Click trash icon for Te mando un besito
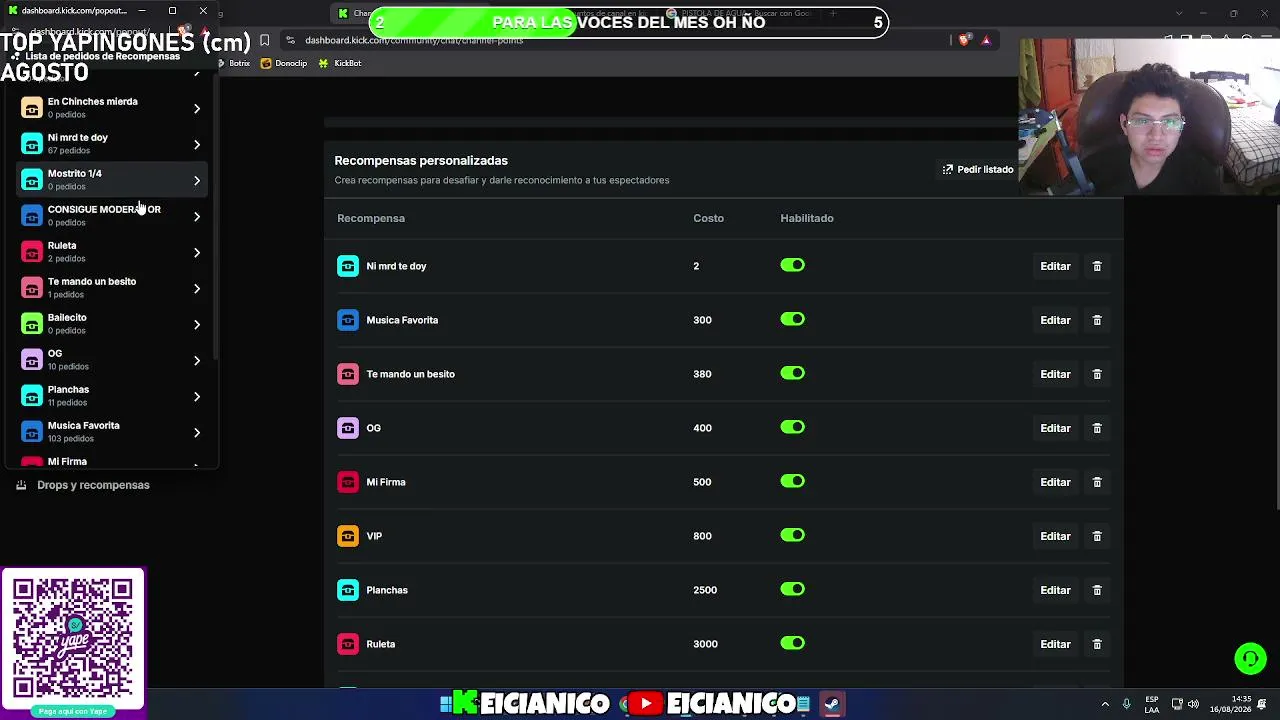Image resolution: width=1280 pixels, height=720 pixels. (1097, 374)
